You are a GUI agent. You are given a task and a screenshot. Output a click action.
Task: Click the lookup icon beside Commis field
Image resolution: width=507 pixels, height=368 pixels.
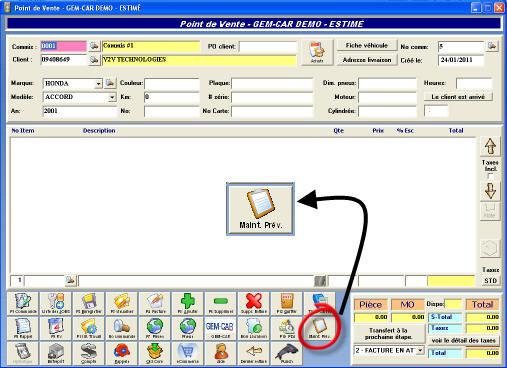click(x=94, y=46)
